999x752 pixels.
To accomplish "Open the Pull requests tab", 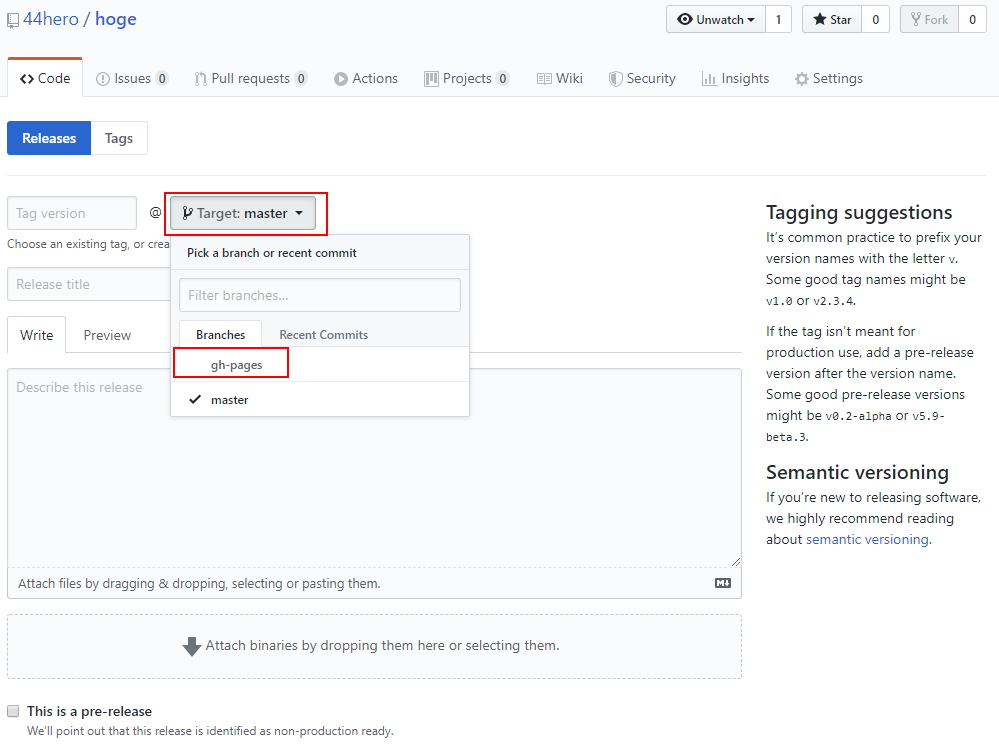I will (x=250, y=78).
